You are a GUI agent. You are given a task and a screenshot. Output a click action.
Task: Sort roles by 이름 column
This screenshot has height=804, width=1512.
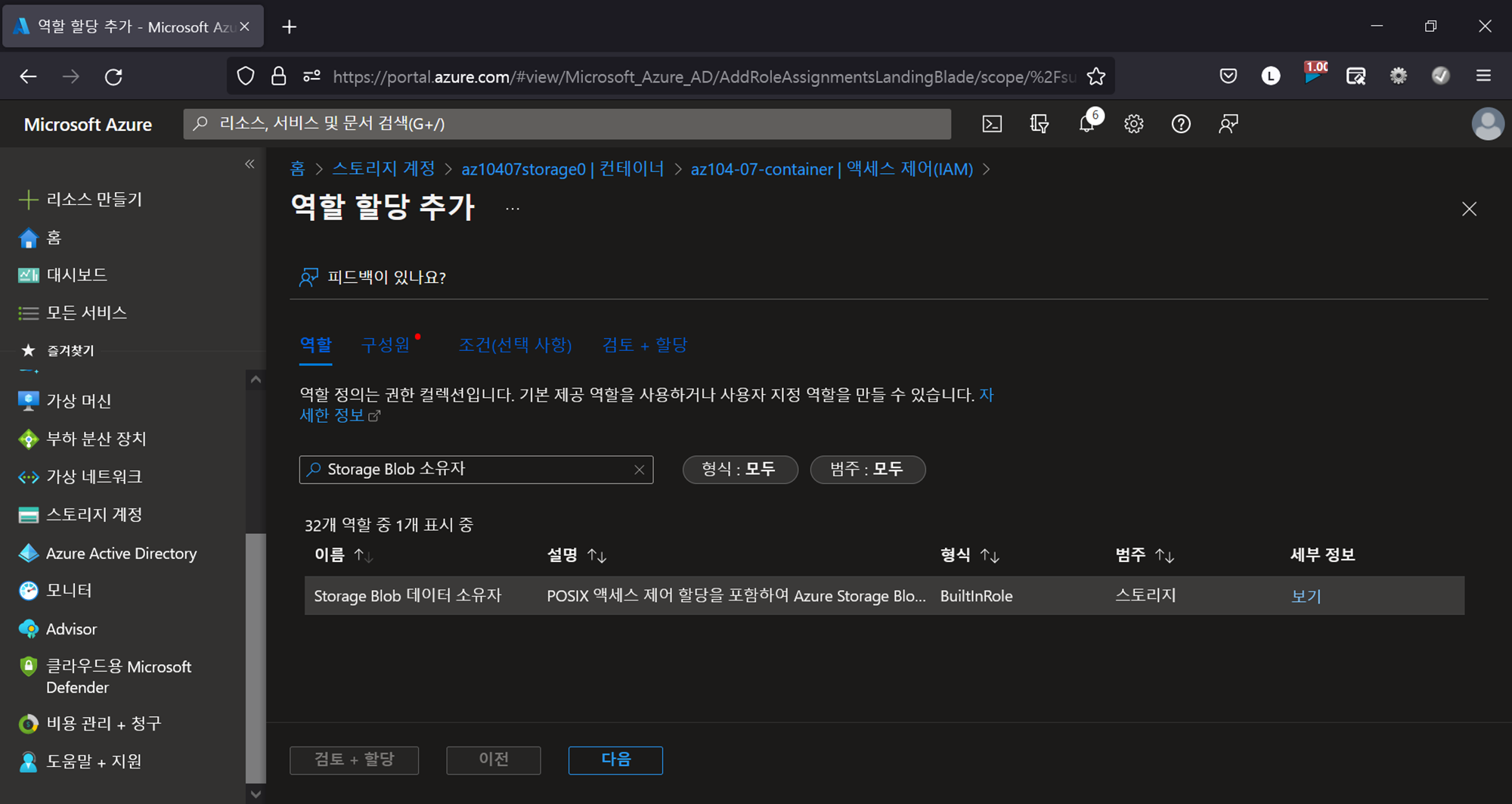(x=343, y=555)
